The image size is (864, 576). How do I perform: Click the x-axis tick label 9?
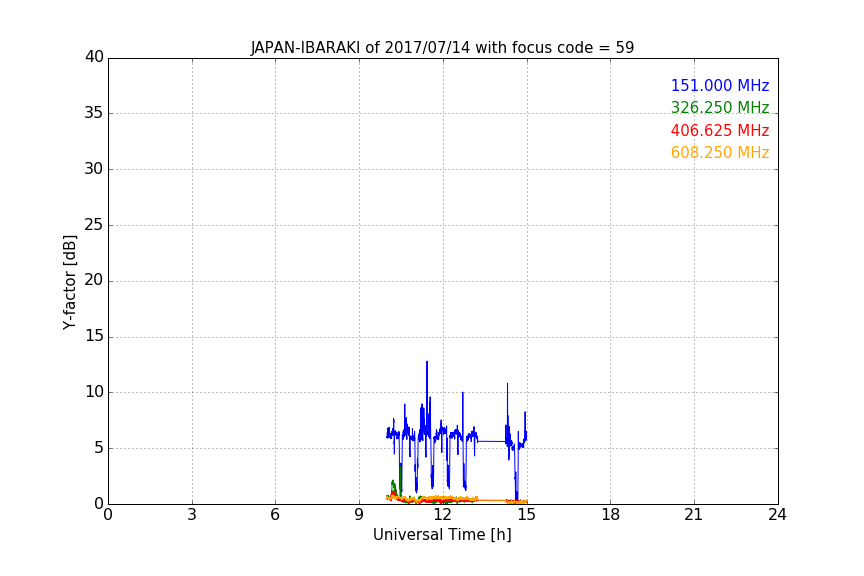click(359, 515)
